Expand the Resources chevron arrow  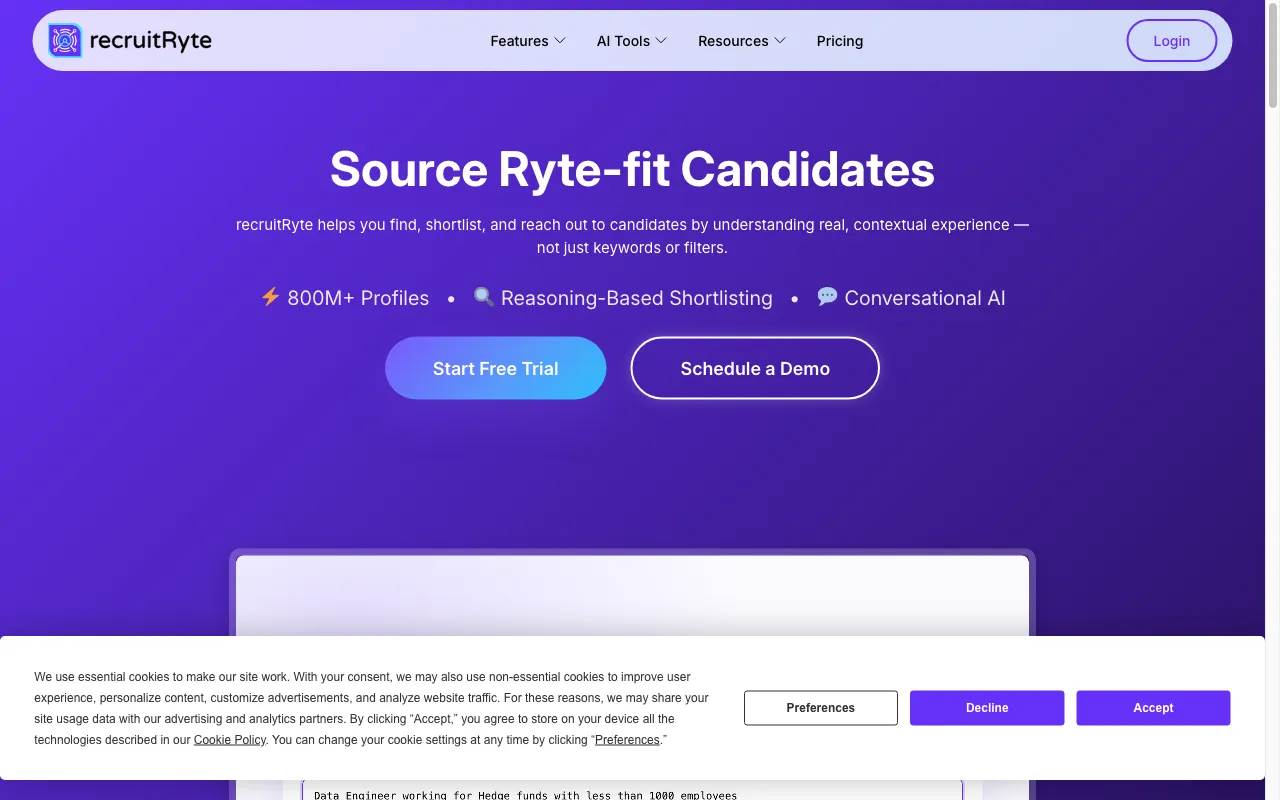[x=780, y=41]
